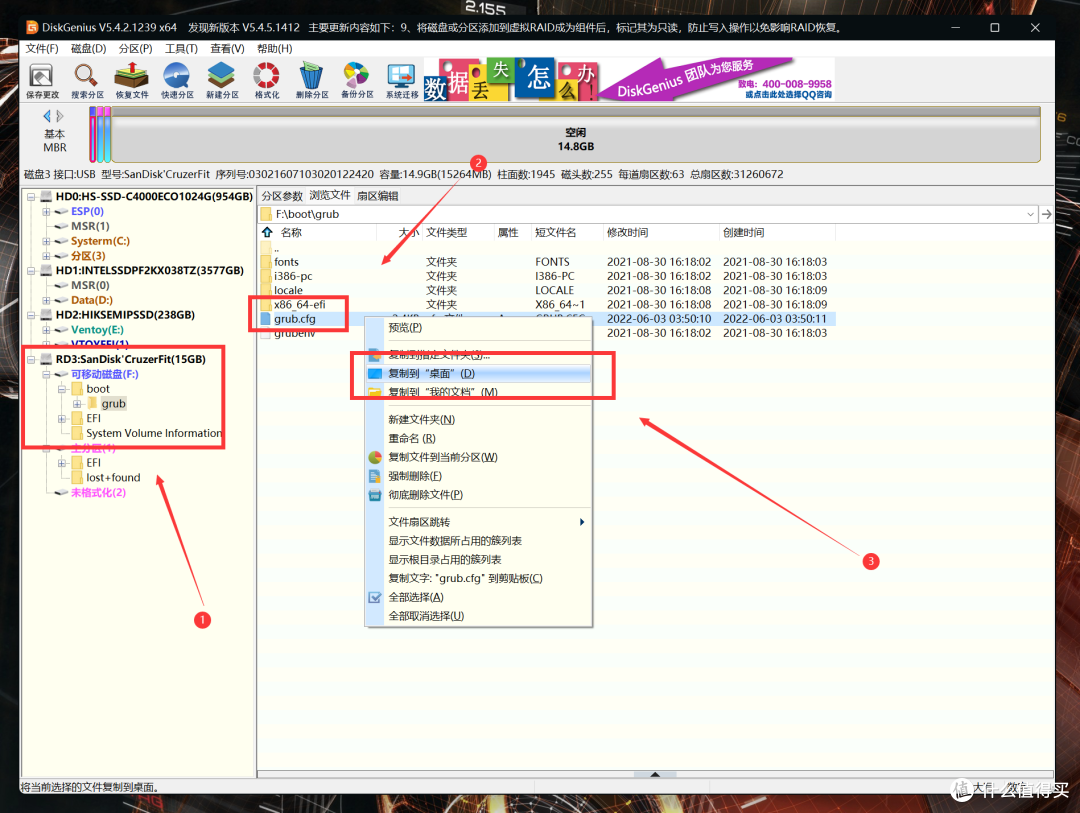Click the 保存更改 (Save Changes) toolbar icon
1080x813 pixels.
42,79
